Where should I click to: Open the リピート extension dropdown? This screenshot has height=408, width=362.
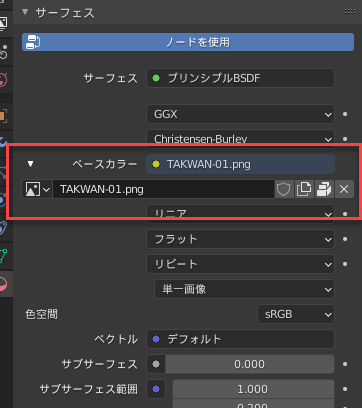(240, 264)
